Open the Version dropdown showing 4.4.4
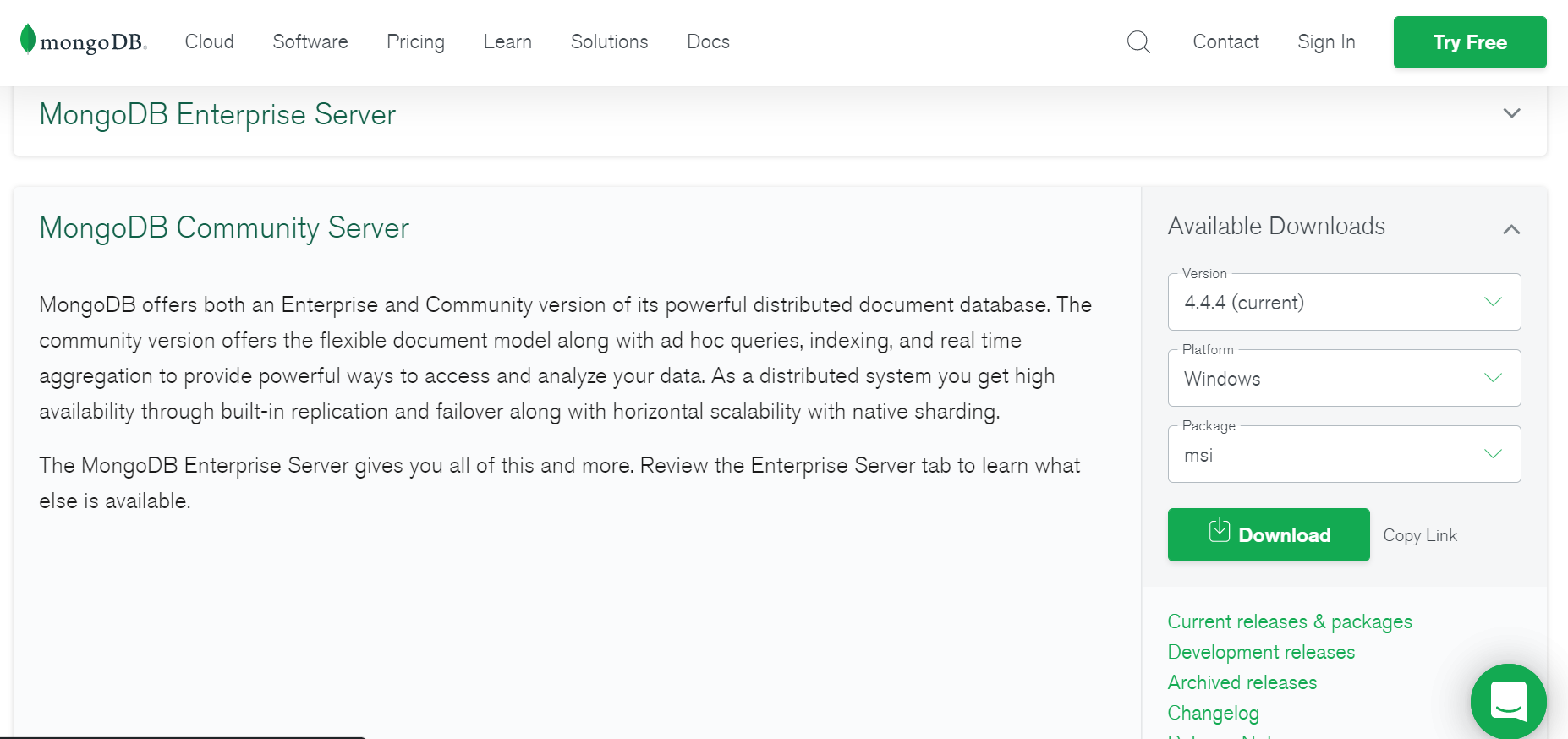This screenshot has height=739, width=1568. [x=1344, y=302]
